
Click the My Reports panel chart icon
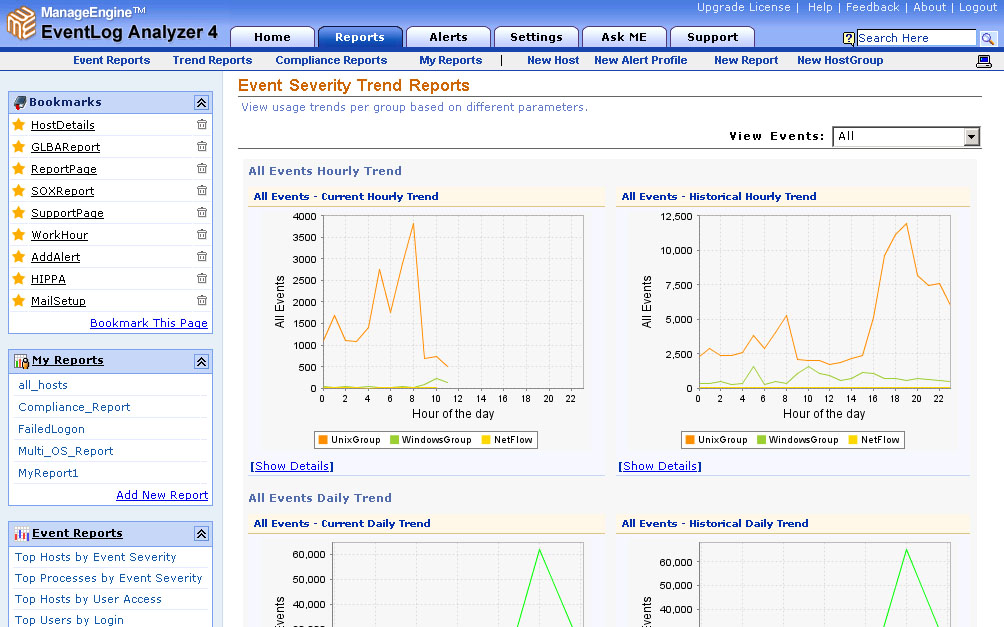point(21,362)
